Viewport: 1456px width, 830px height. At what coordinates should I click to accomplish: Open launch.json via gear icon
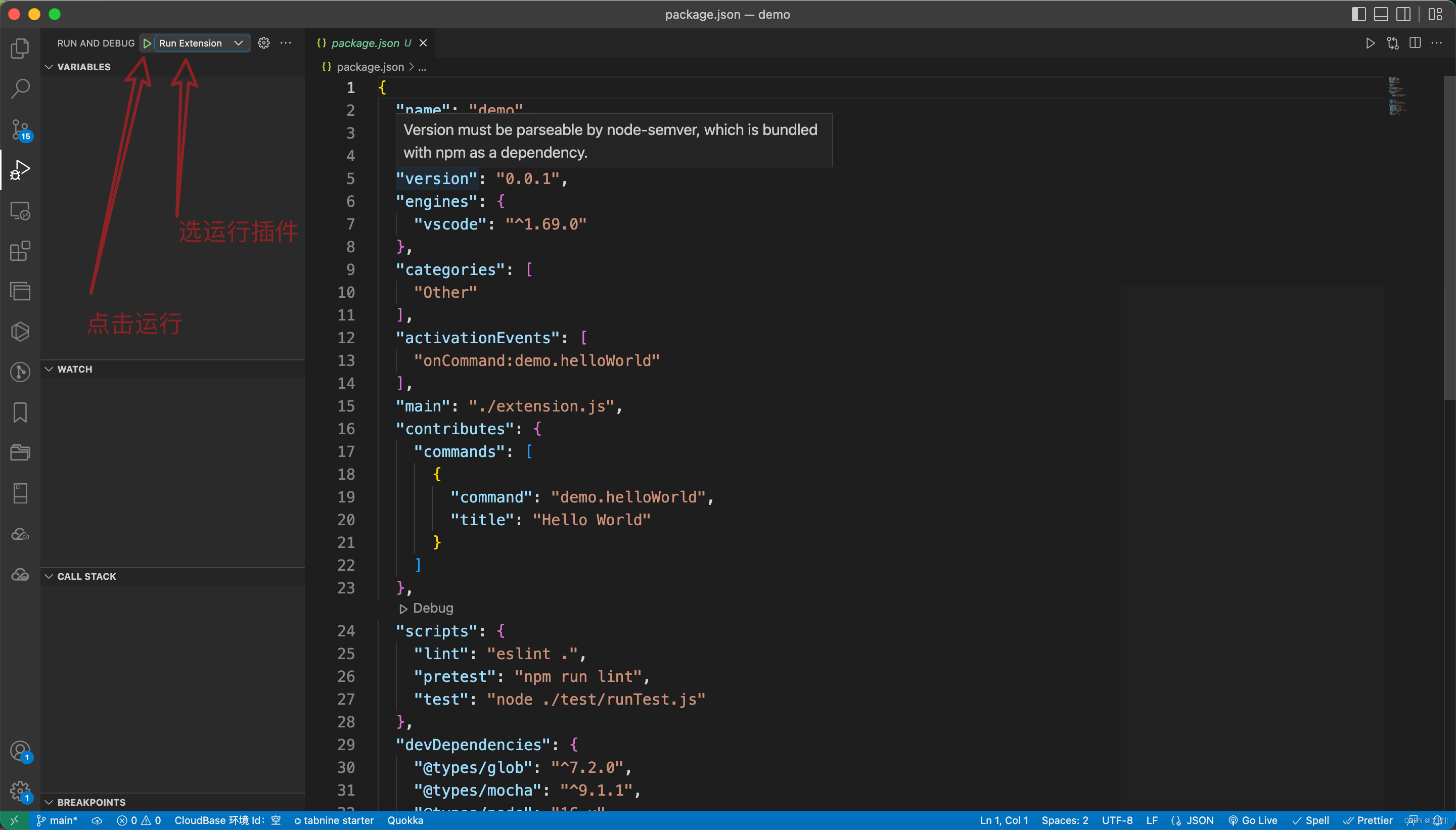[x=263, y=43]
